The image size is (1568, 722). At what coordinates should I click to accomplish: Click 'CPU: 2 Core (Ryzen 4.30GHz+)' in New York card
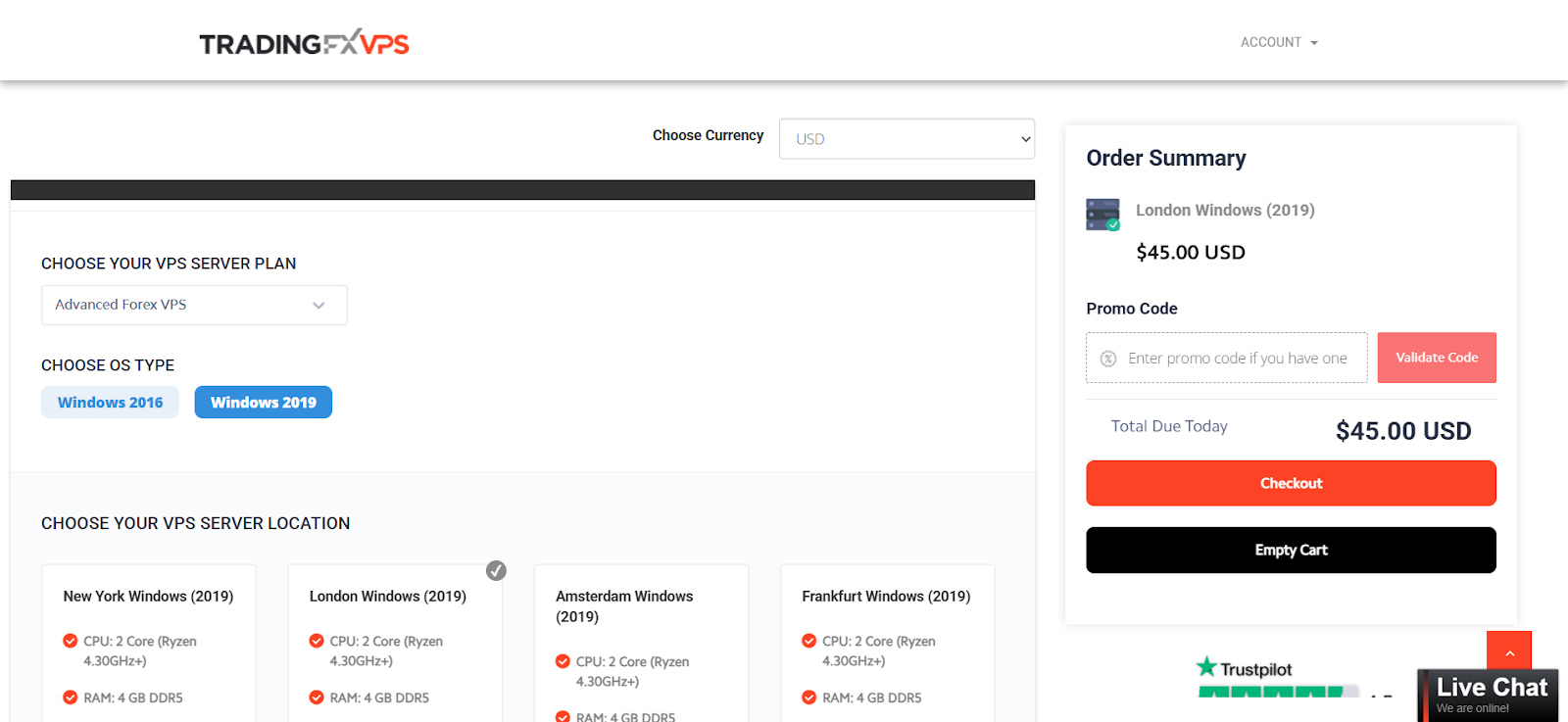click(140, 650)
